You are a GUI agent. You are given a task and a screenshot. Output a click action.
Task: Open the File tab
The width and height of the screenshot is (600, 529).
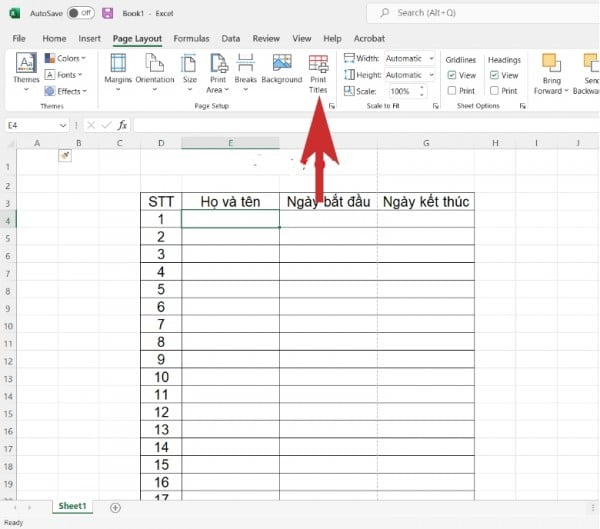[19, 39]
